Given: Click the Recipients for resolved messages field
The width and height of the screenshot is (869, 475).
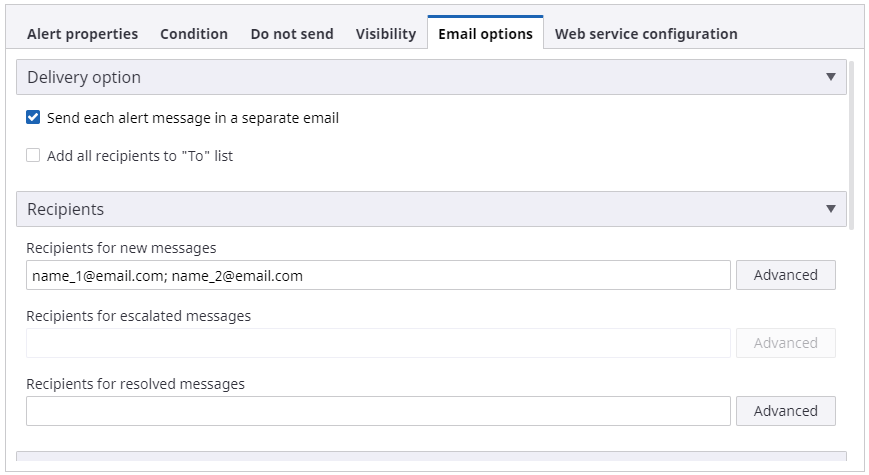Looking at the screenshot, I should pos(378,411).
